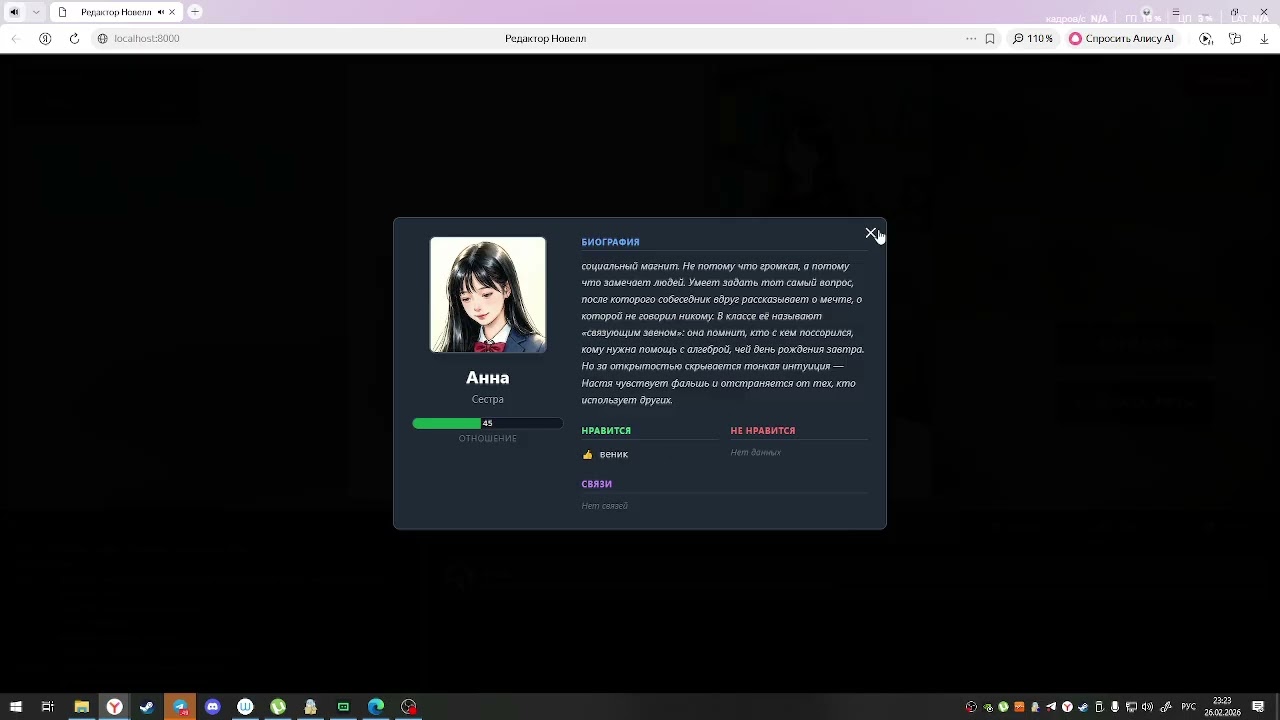Open the Windows notification center

point(1259,708)
